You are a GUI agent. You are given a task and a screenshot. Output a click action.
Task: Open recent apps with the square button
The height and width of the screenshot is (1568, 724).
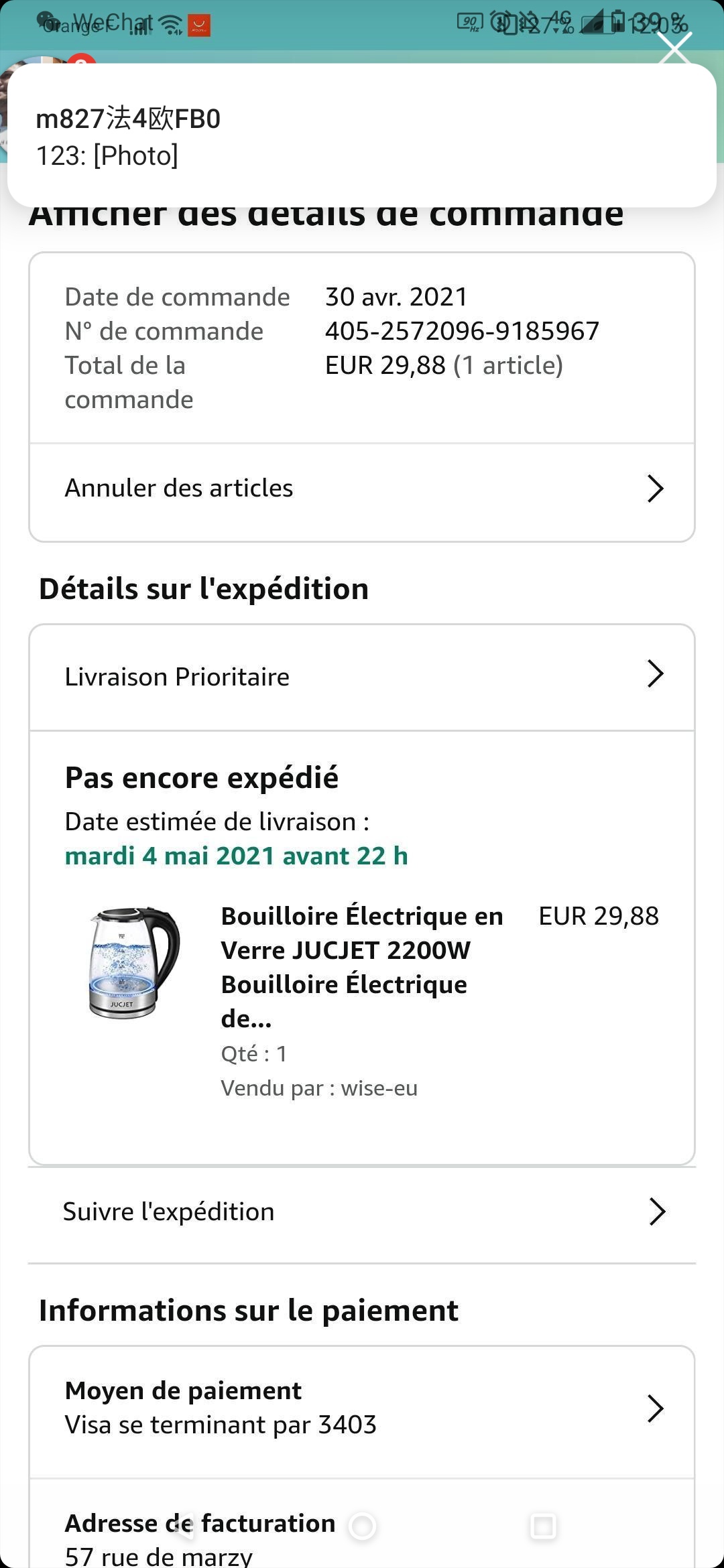point(543,1526)
